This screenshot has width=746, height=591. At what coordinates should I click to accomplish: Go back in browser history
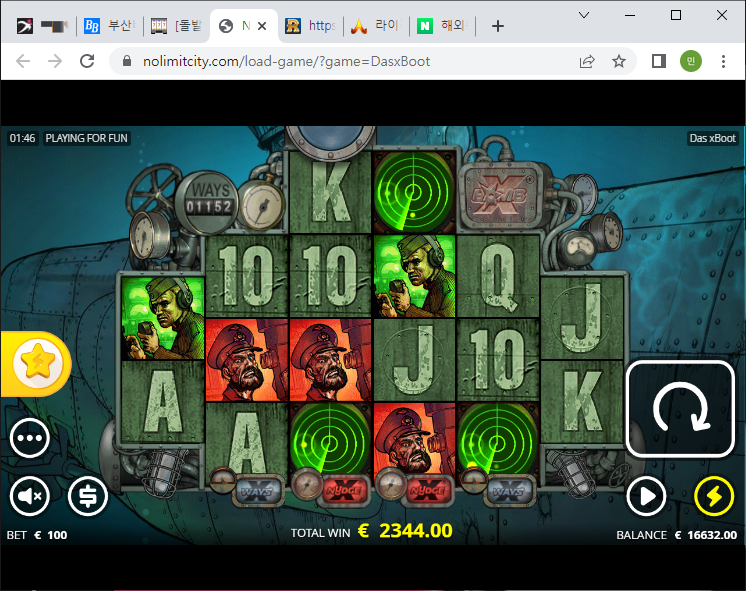(23, 61)
